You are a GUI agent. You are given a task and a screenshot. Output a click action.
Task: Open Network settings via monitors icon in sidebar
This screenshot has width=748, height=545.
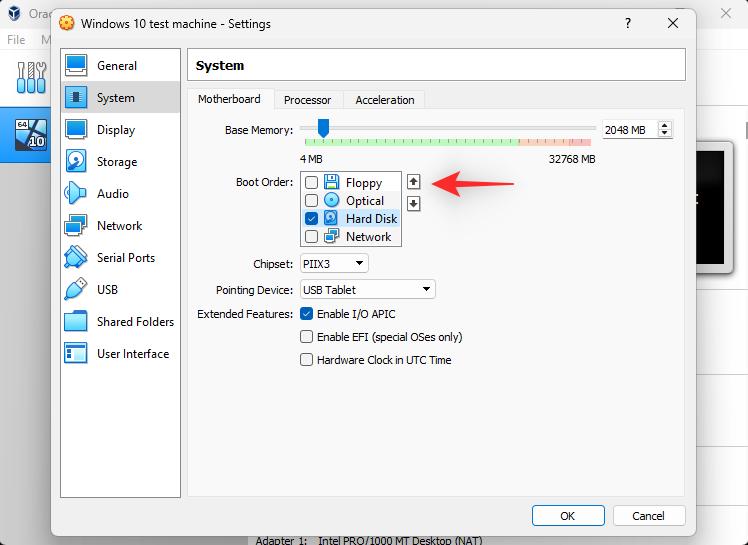pyautogui.click(x=75, y=225)
